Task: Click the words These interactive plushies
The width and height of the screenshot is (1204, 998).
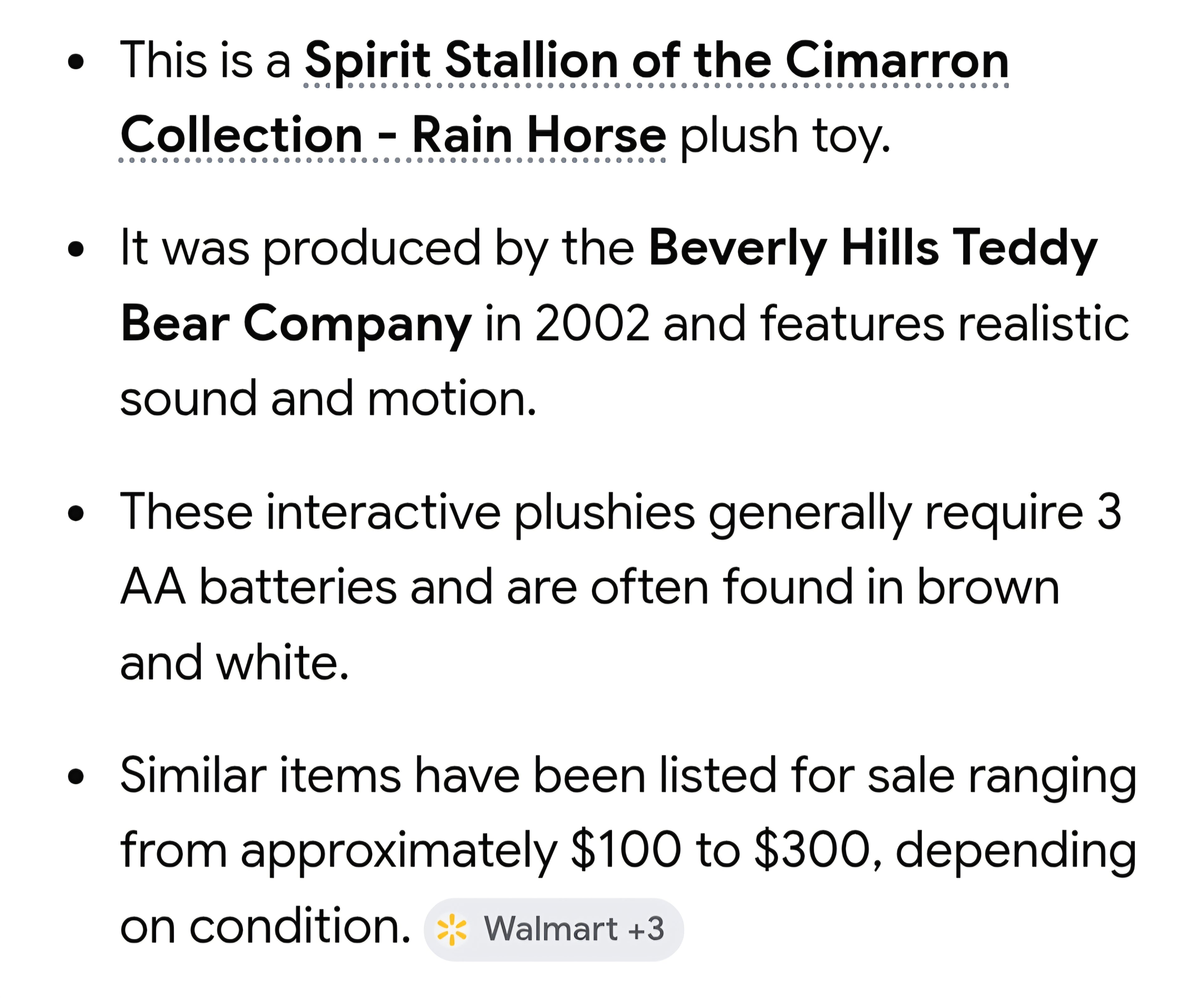Action: click(407, 512)
